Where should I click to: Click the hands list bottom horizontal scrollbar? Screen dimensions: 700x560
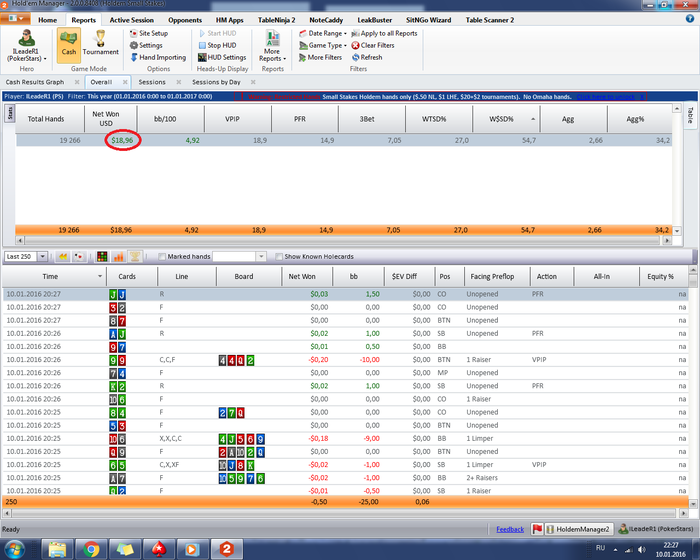pyautogui.click(x=342, y=513)
